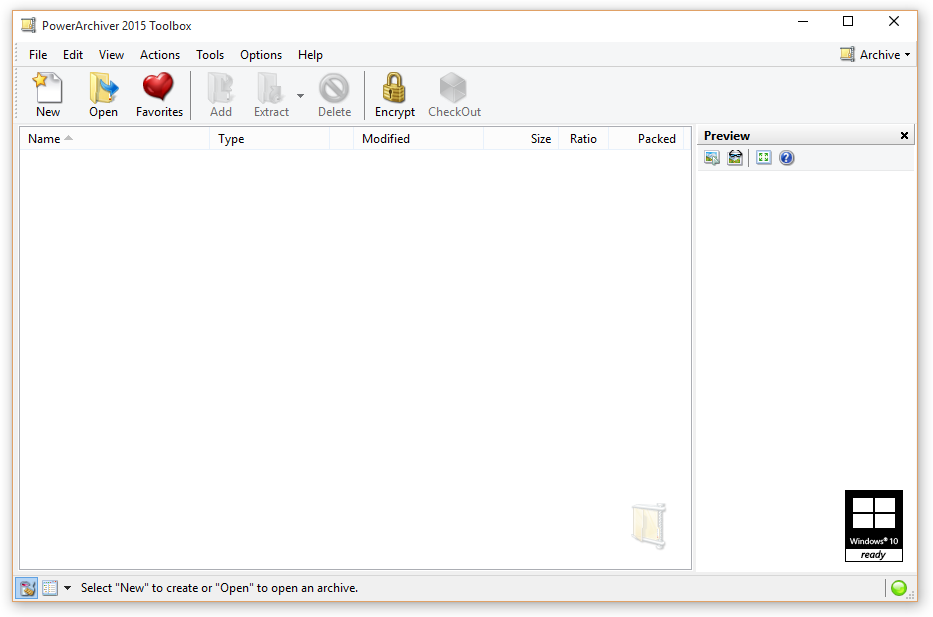Click green status indicator light
The height and width of the screenshot is (617, 933).
(x=898, y=588)
